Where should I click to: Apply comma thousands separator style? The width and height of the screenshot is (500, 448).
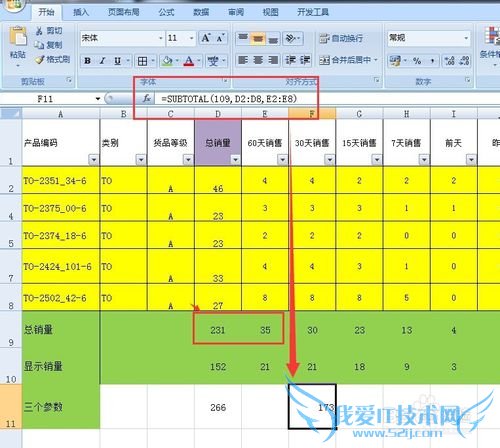point(432,61)
